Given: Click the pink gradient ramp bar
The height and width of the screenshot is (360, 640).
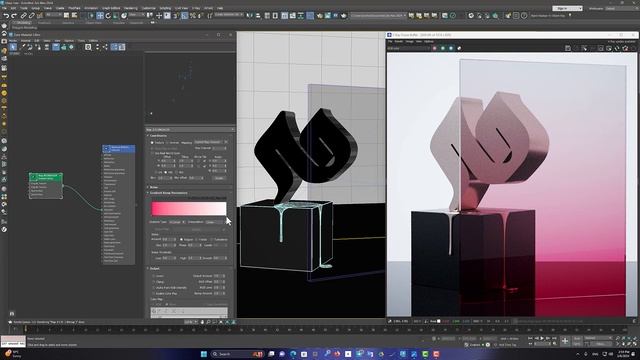Looking at the screenshot, I should click(189, 209).
